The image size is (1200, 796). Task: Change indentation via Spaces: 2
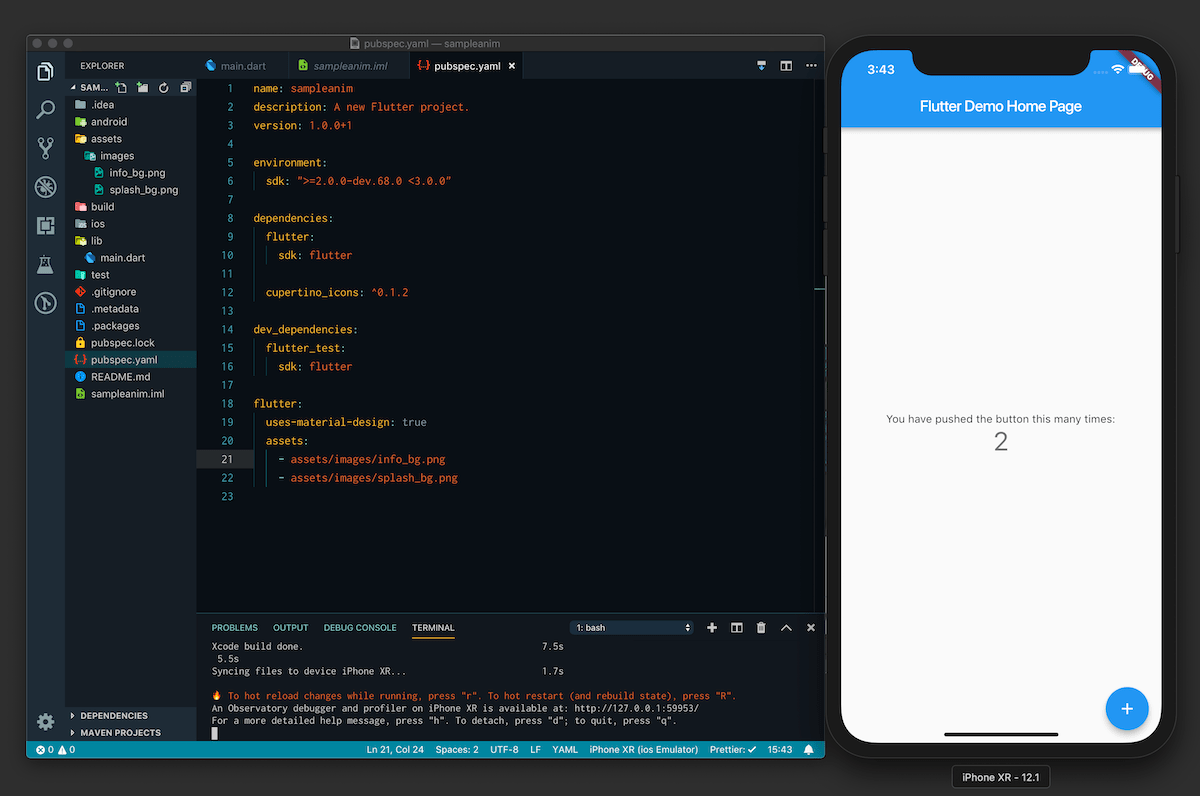pyautogui.click(x=457, y=749)
